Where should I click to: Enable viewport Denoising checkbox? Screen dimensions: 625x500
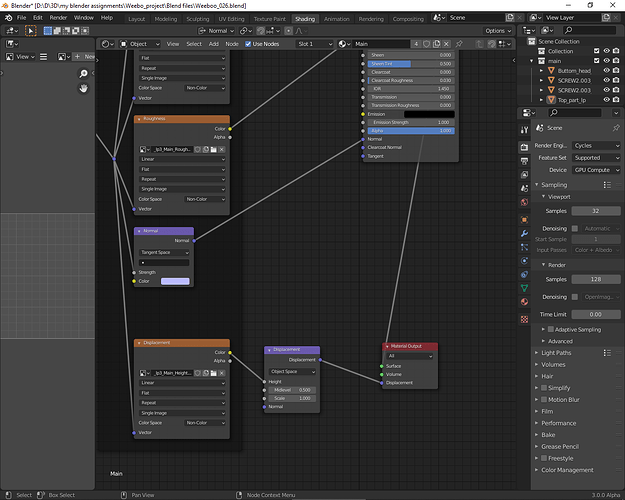pyautogui.click(x=575, y=228)
